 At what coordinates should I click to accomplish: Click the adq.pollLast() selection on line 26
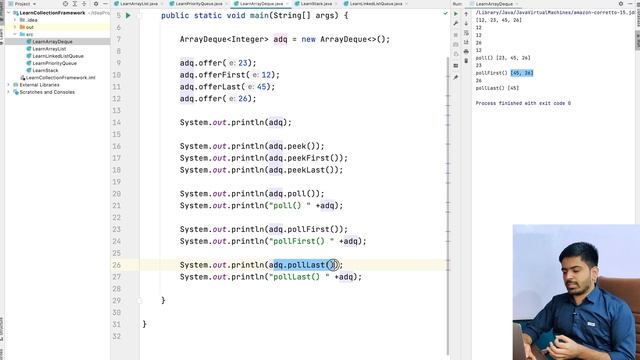304,265
